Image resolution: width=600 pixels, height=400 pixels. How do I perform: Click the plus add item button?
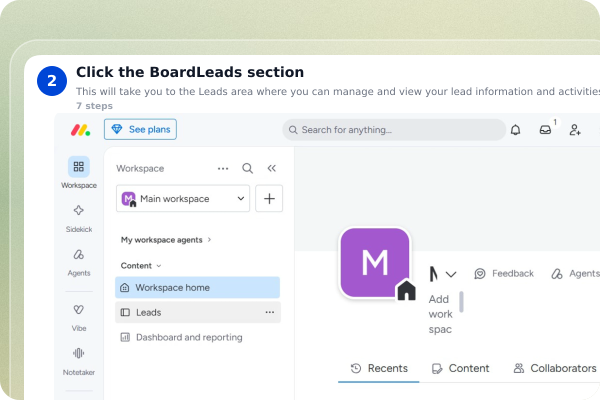point(269,199)
